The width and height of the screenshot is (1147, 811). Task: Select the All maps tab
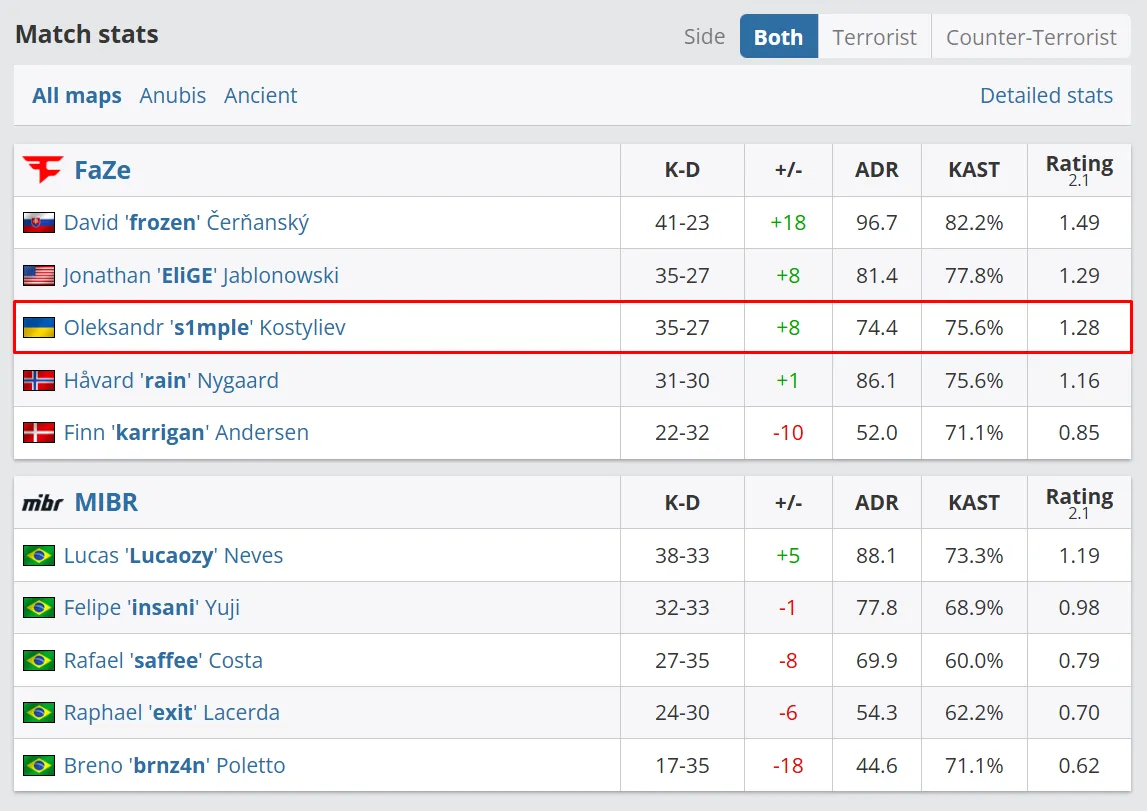[77, 95]
